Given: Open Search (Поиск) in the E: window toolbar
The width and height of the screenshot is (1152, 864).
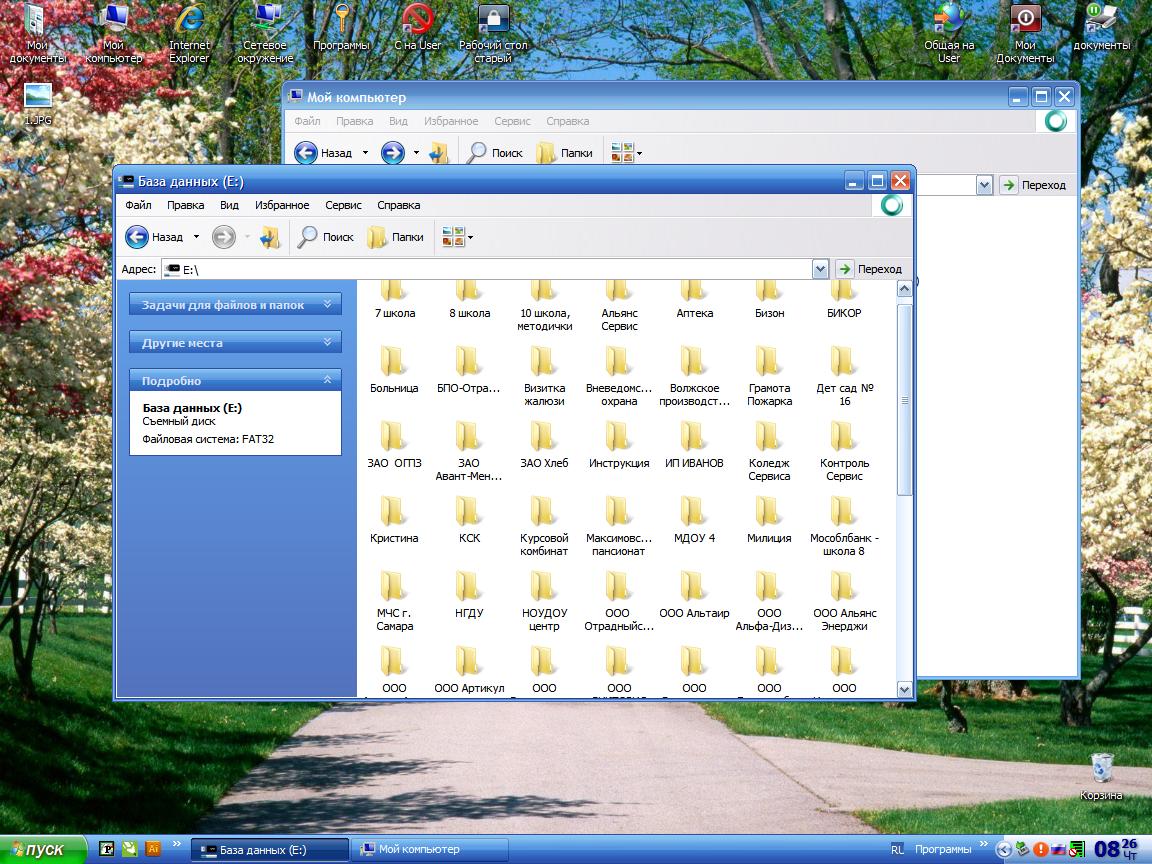Looking at the screenshot, I should tap(326, 237).
